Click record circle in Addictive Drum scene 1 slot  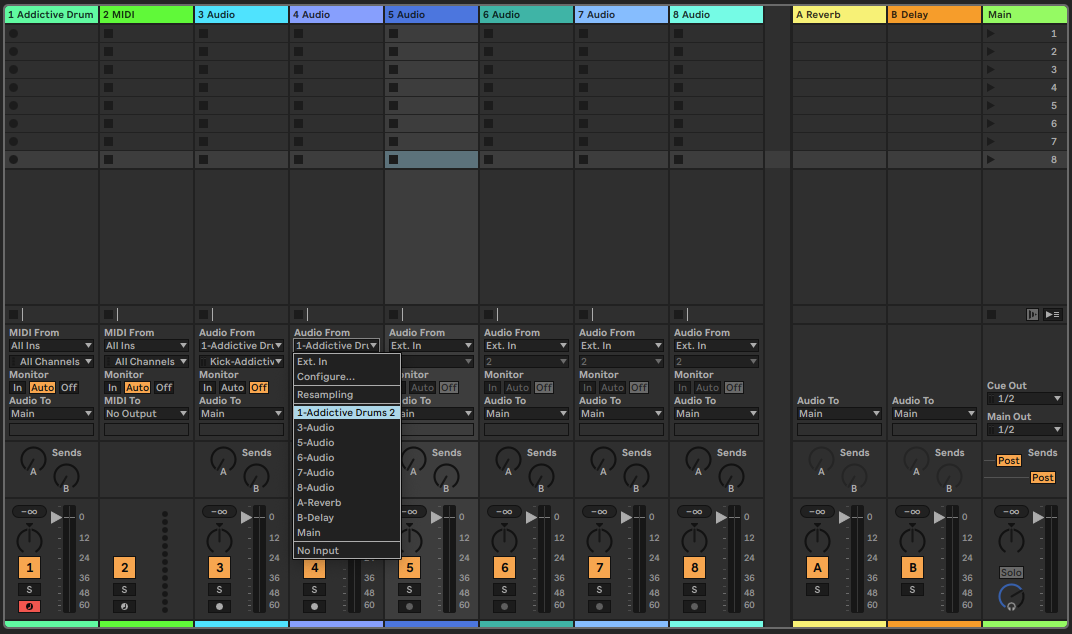14,33
